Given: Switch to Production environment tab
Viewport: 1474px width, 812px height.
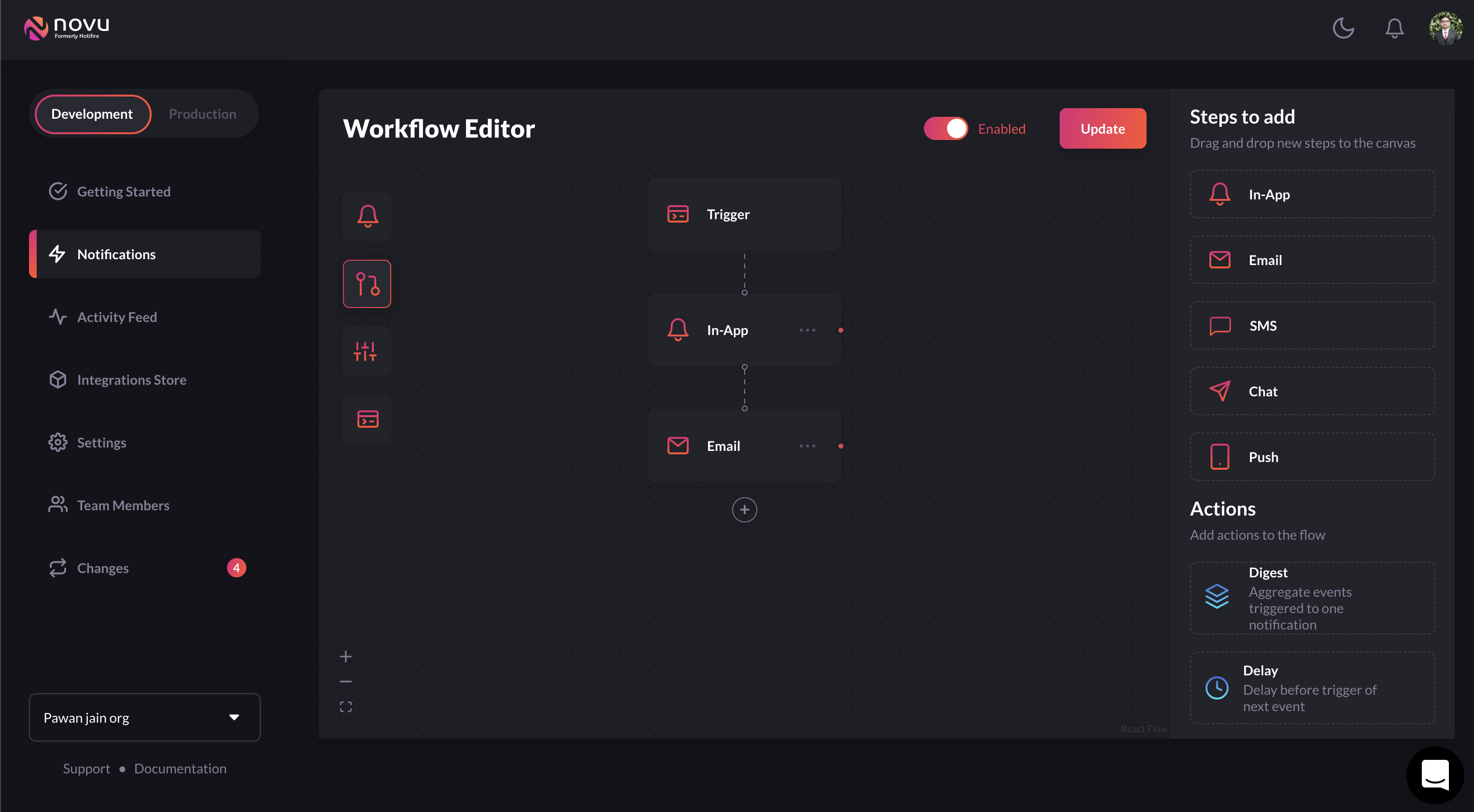Looking at the screenshot, I should tap(202, 113).
